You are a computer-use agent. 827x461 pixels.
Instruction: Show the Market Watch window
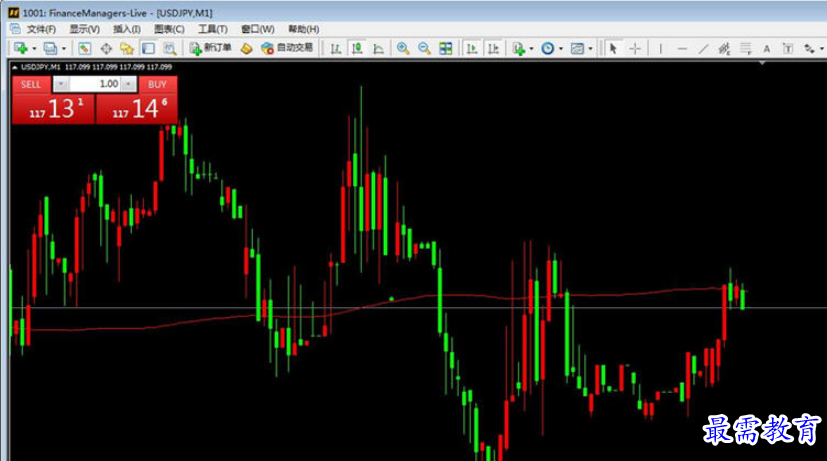pos(84,49)
